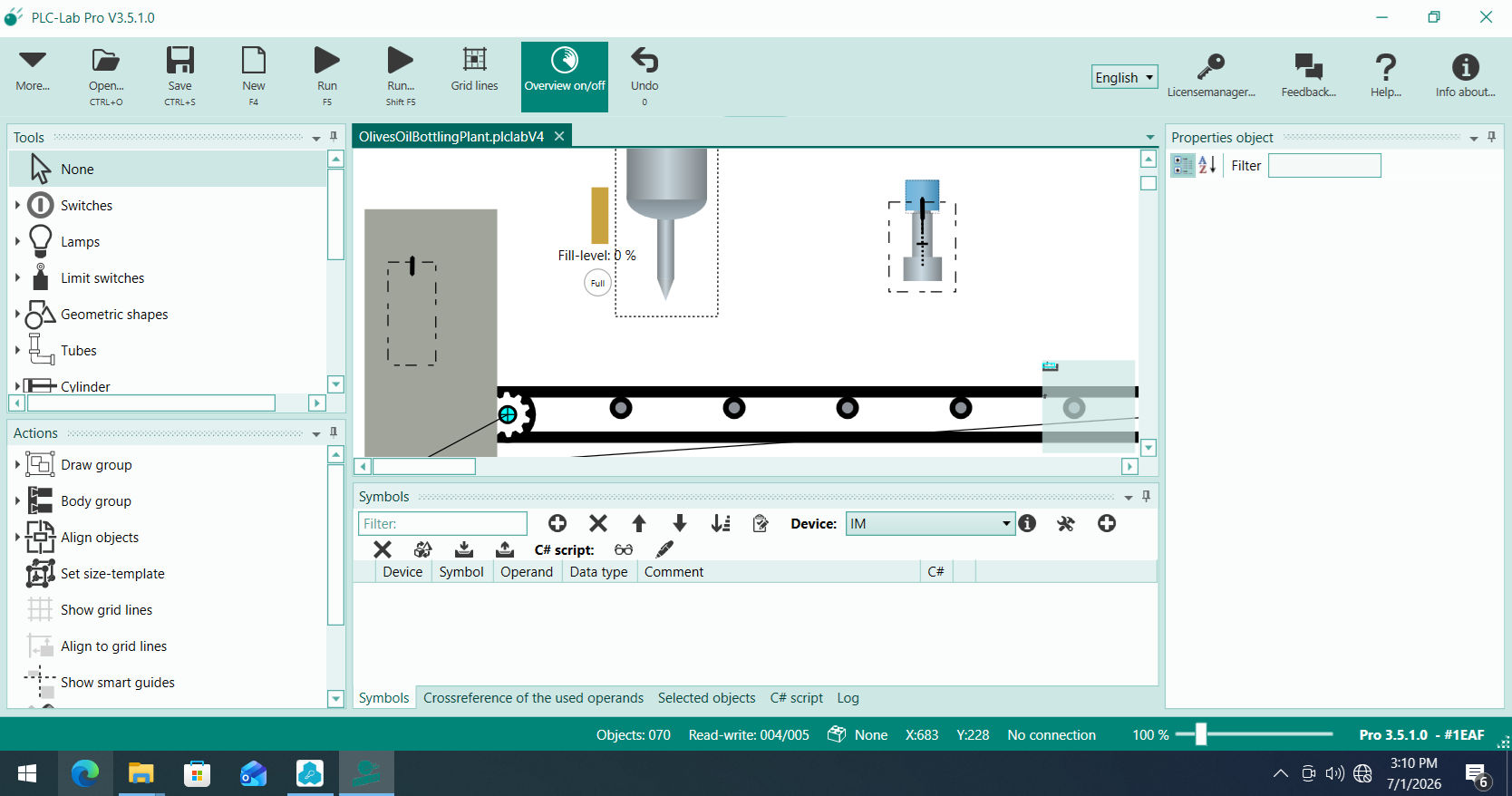Click the Open file toolbar icon
The image size is (1512, 796).
pyautogui.click(x=106, y=75)
